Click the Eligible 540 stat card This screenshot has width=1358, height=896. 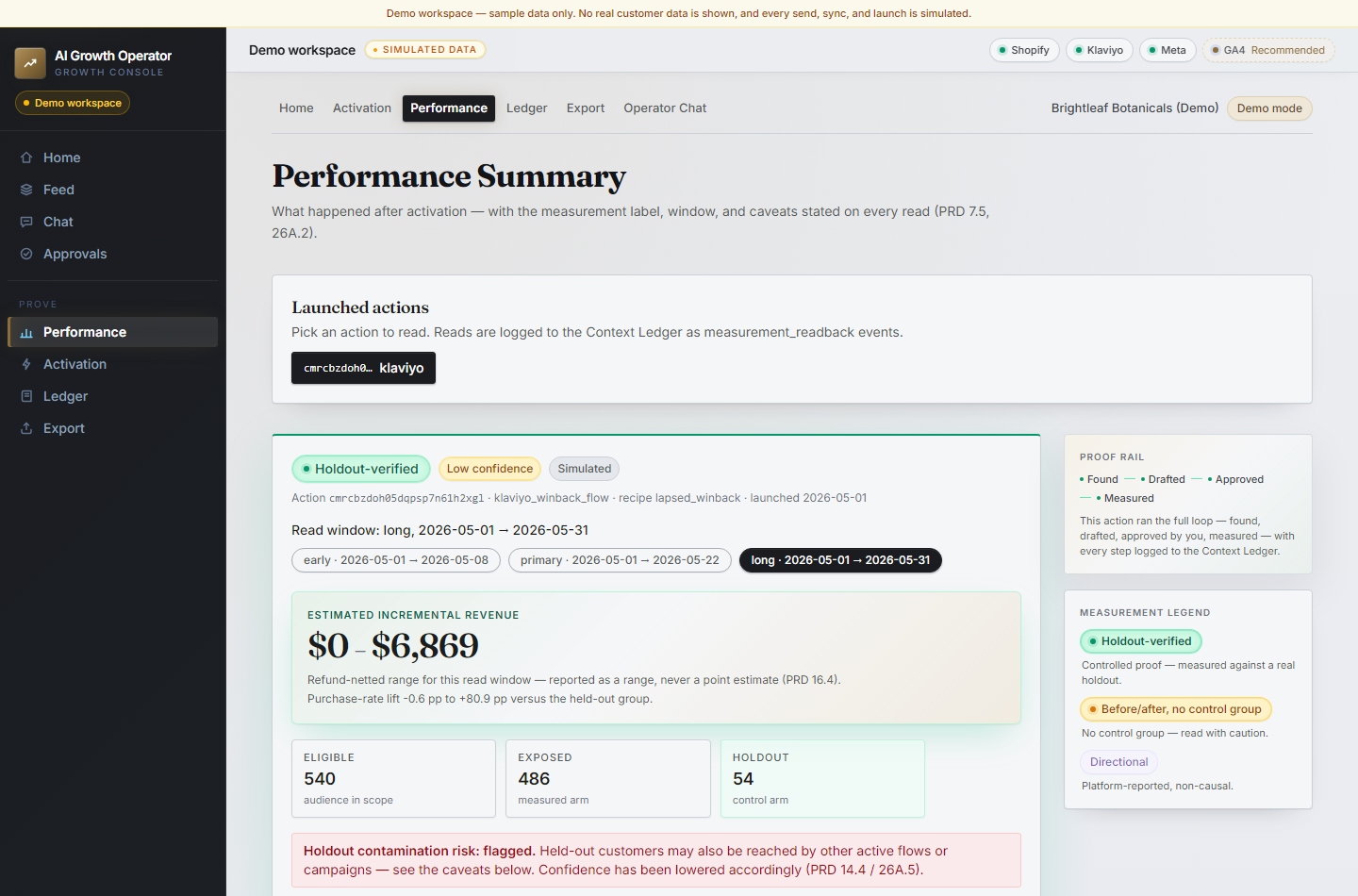(x=393, y=778)
